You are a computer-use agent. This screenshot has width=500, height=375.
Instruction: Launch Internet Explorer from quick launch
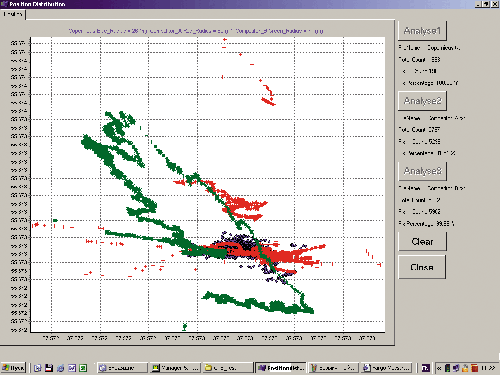(x=60, y=368)
